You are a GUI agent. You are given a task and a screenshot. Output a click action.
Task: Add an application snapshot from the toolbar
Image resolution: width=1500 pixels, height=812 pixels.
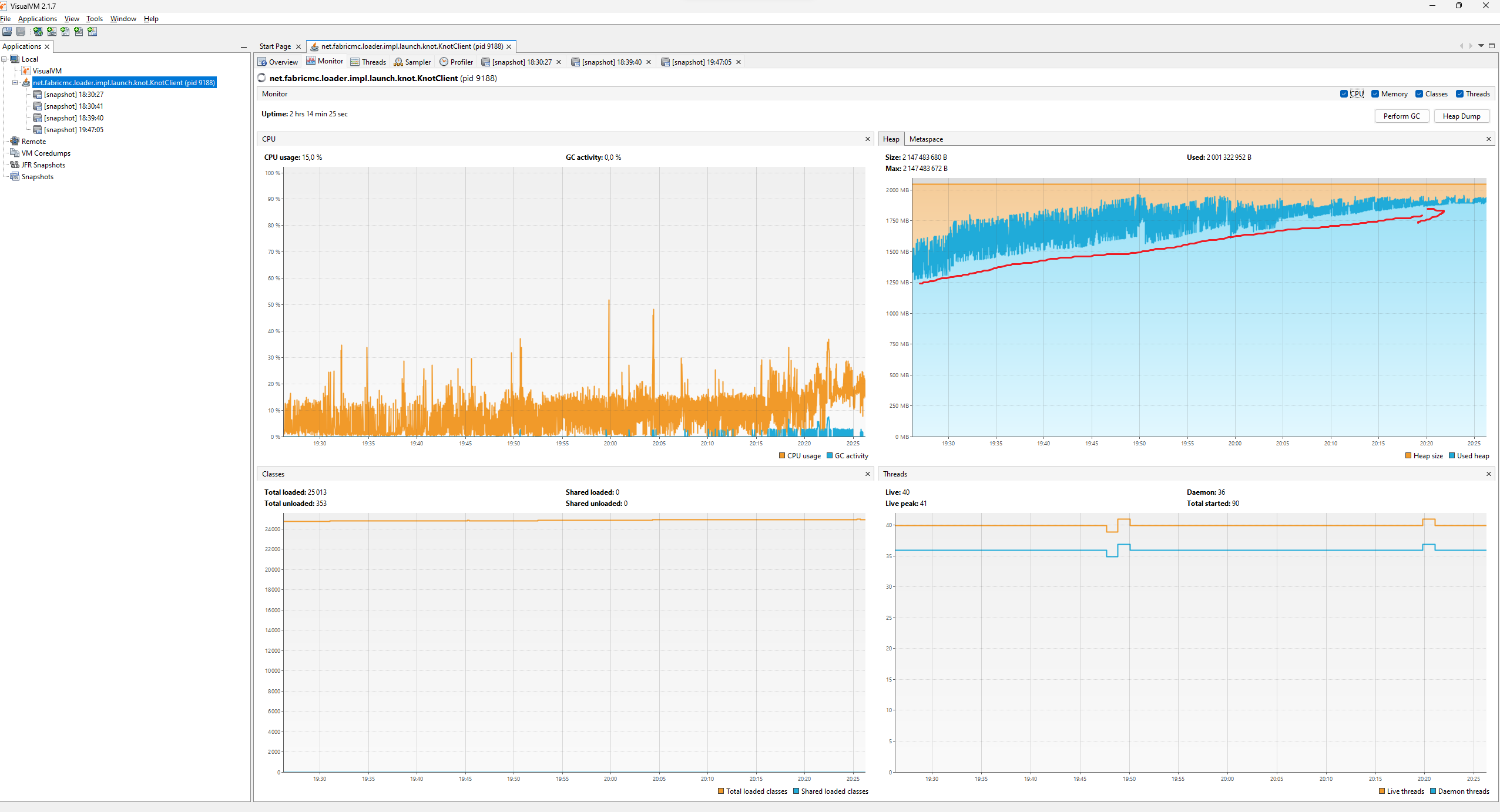(x=92, y=31)
